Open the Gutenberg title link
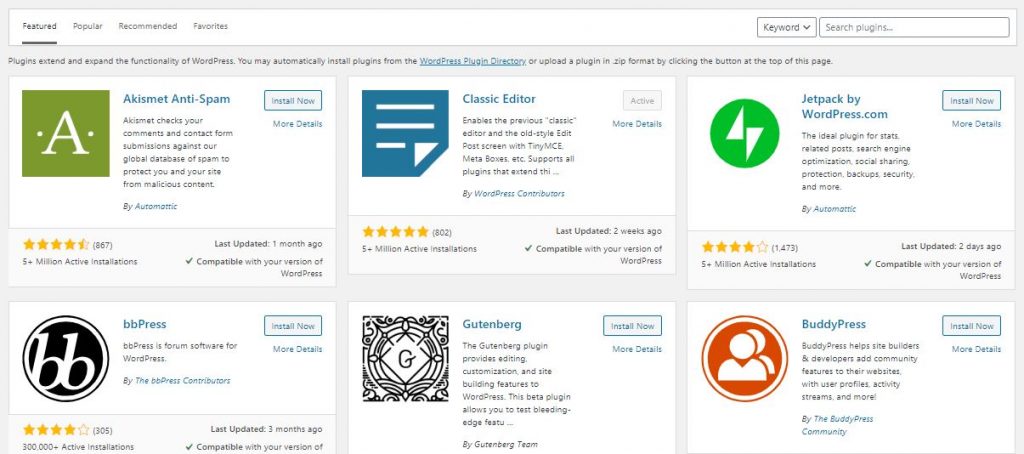The width and height of the screenshot is (1024, 454). pyautogui.click(x=492, y=324)
